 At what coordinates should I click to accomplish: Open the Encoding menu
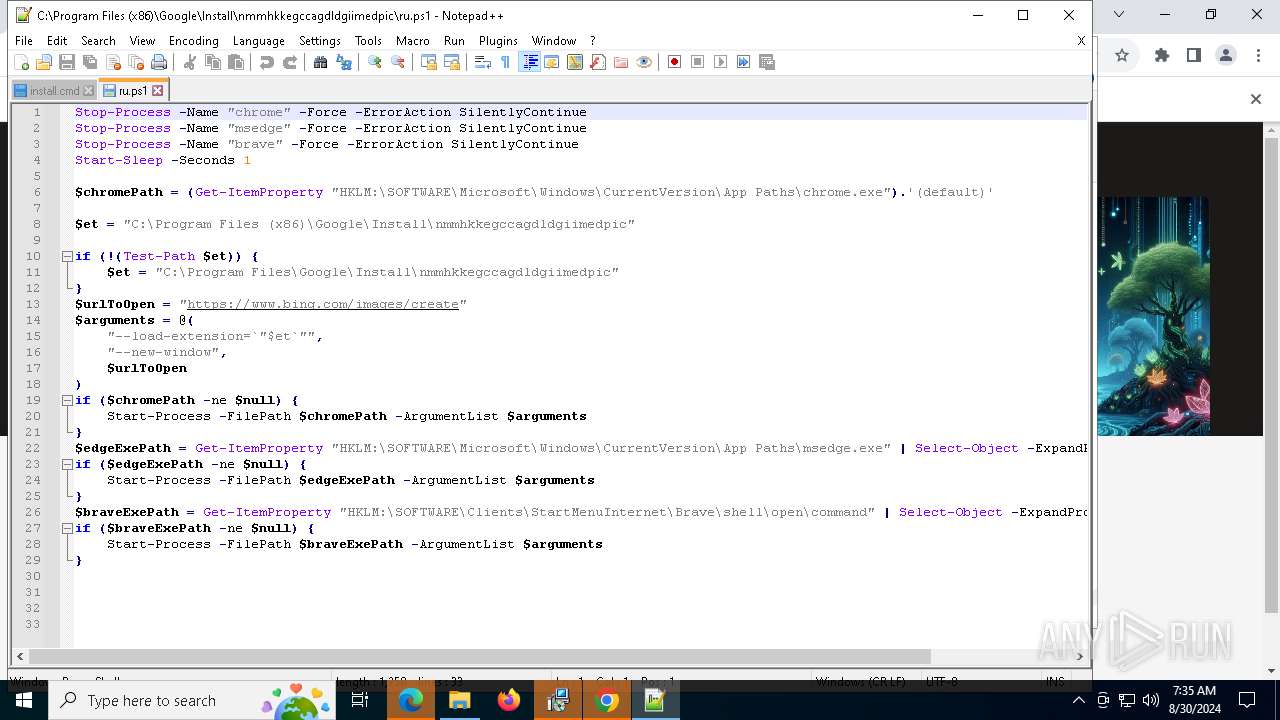[194, 41]
